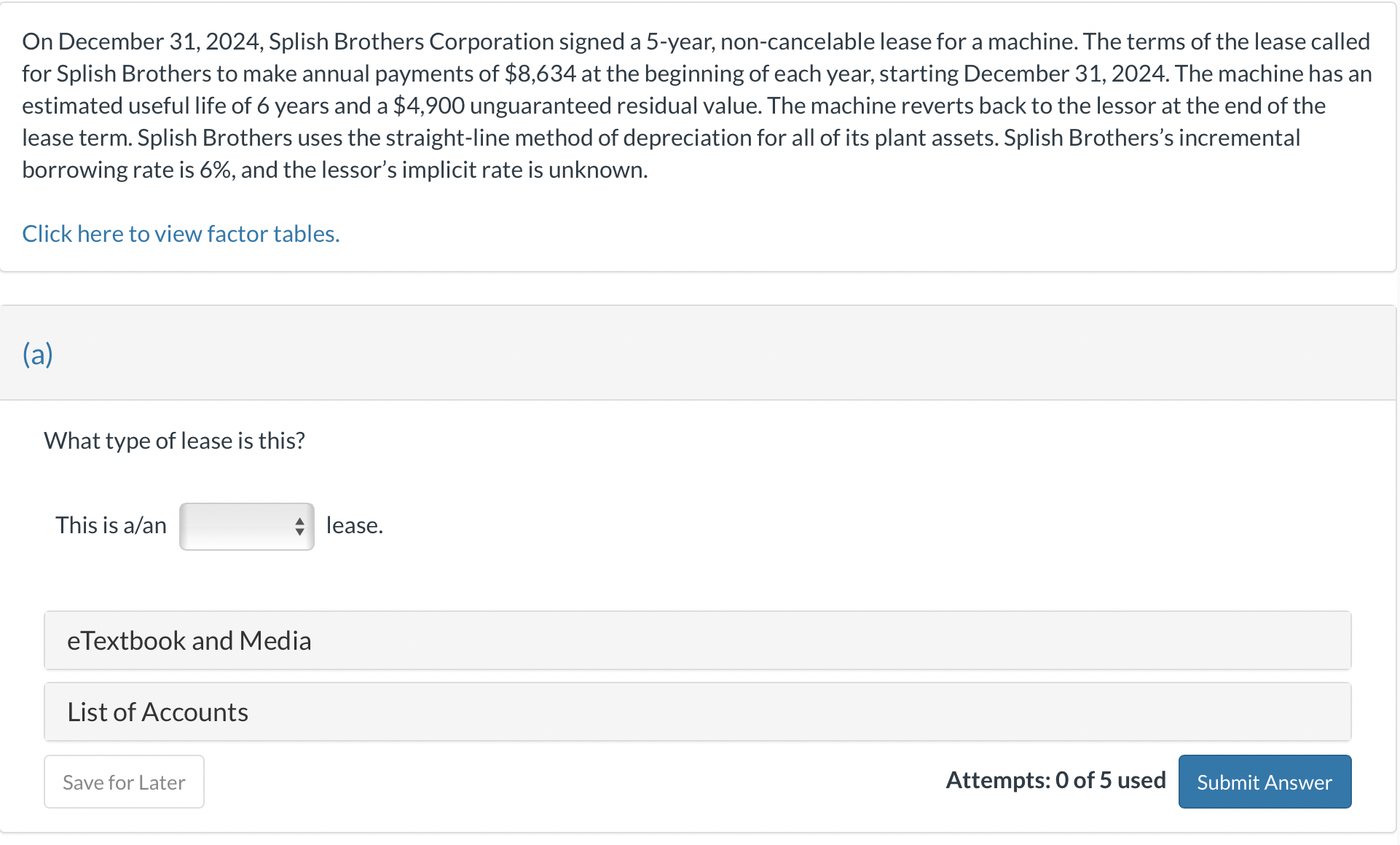Viewport: 1400px width, 845px height.
Task: Click the 'lease.' label after the dropdown
Action: [354, 524]
